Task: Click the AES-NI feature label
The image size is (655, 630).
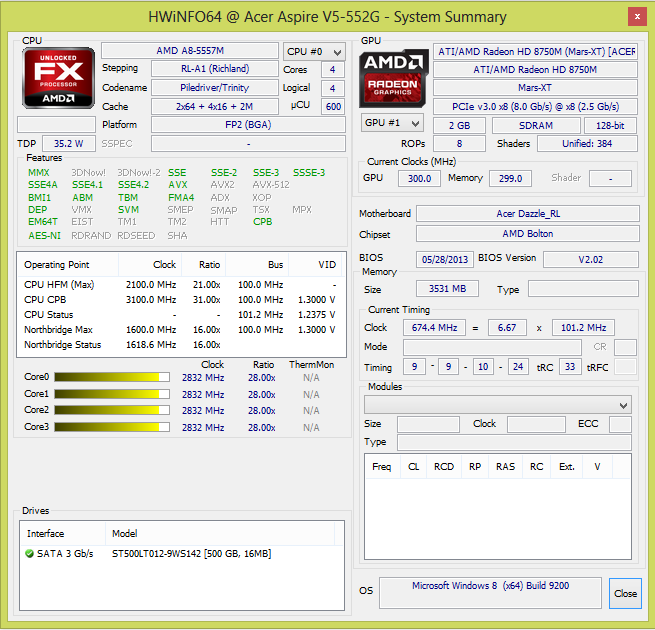Action: coord(44,236)
